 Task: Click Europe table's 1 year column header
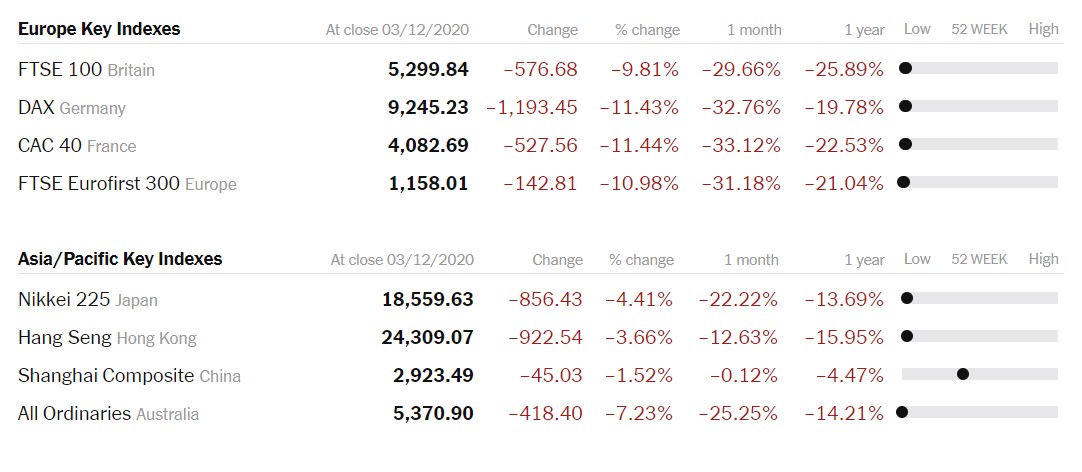[864, 30]
